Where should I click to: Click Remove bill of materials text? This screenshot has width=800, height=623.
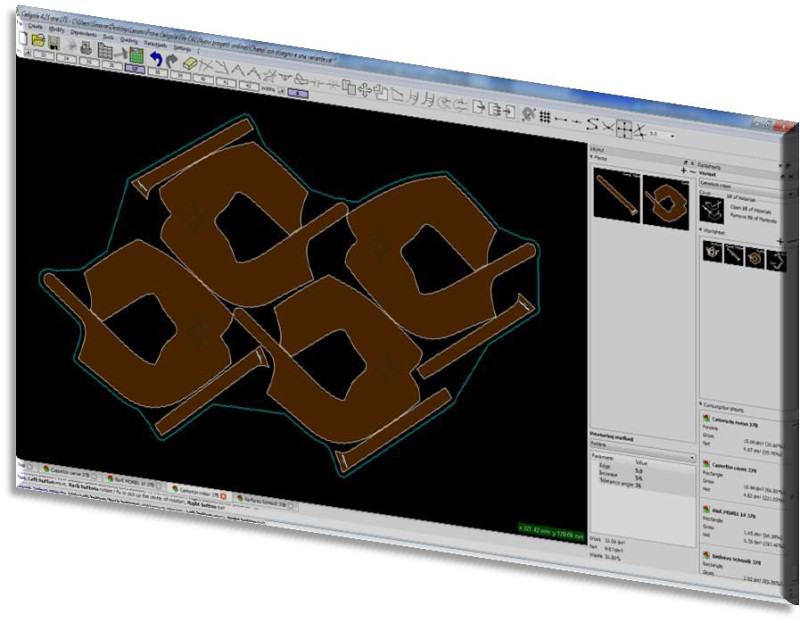753,218
